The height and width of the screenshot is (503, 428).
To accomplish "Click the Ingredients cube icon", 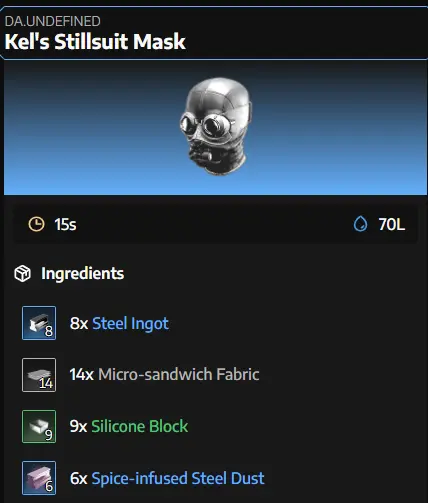I will click(x=23, y=274).
